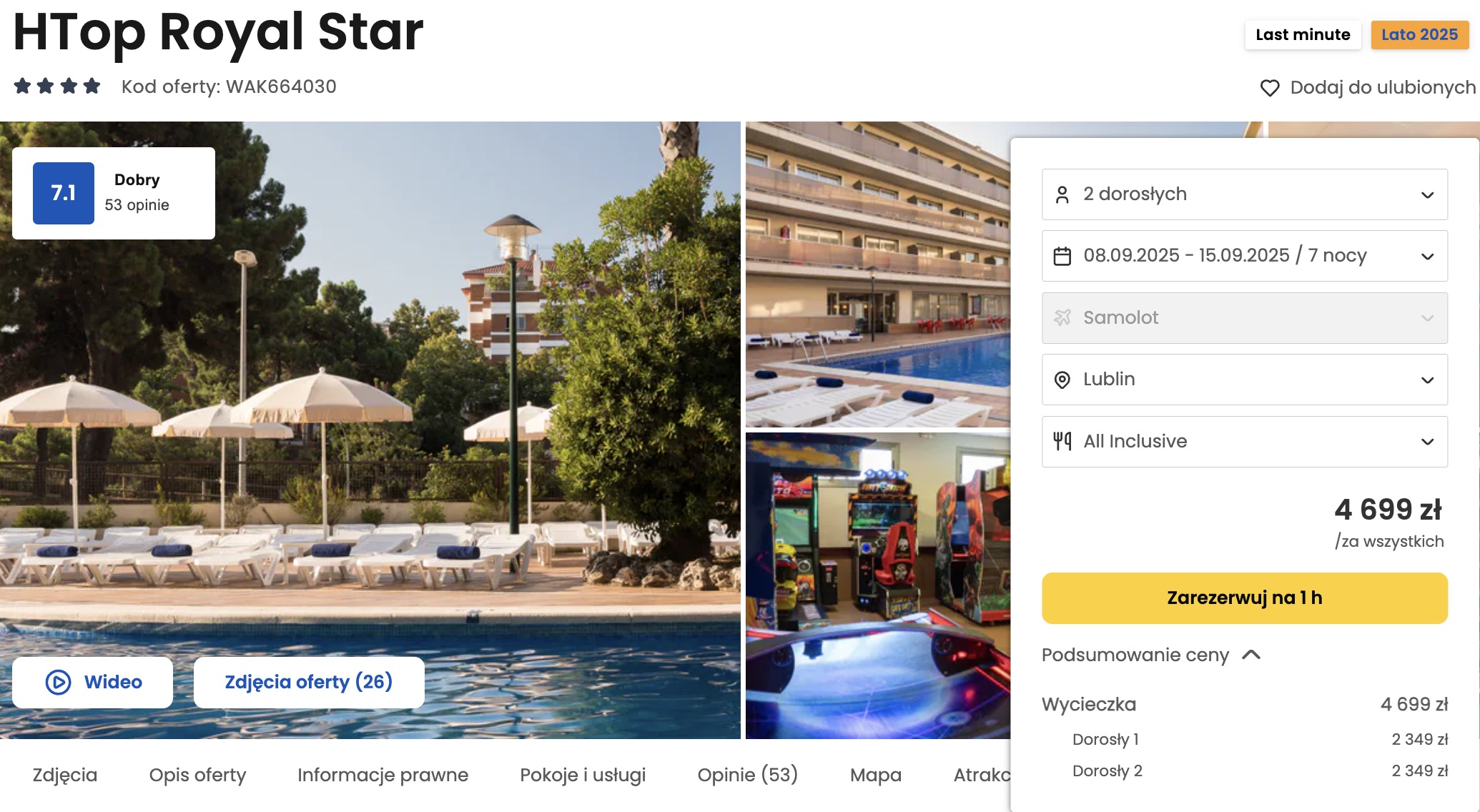Click the fork and knife meal icon
This screenshot has height=812, width=1480.
click(x=1062, y=441)
